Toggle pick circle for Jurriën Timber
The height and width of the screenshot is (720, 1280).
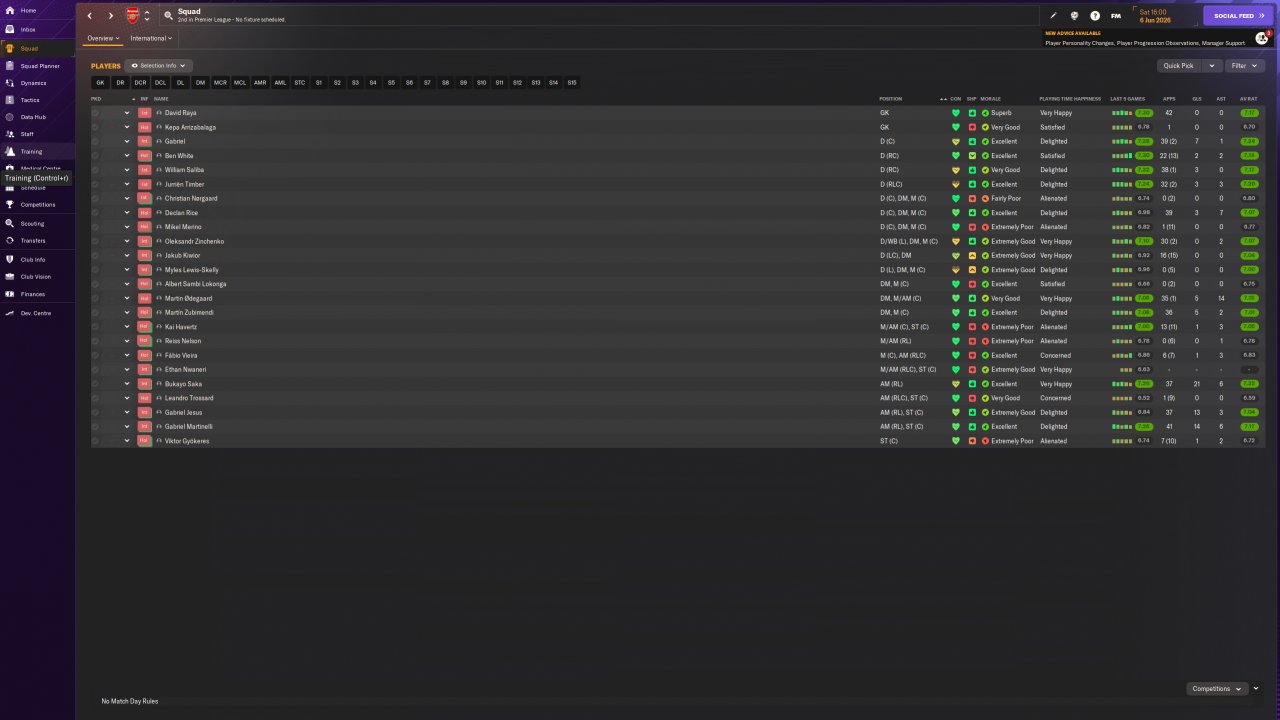pyautogui.click(x=96, y=184)
